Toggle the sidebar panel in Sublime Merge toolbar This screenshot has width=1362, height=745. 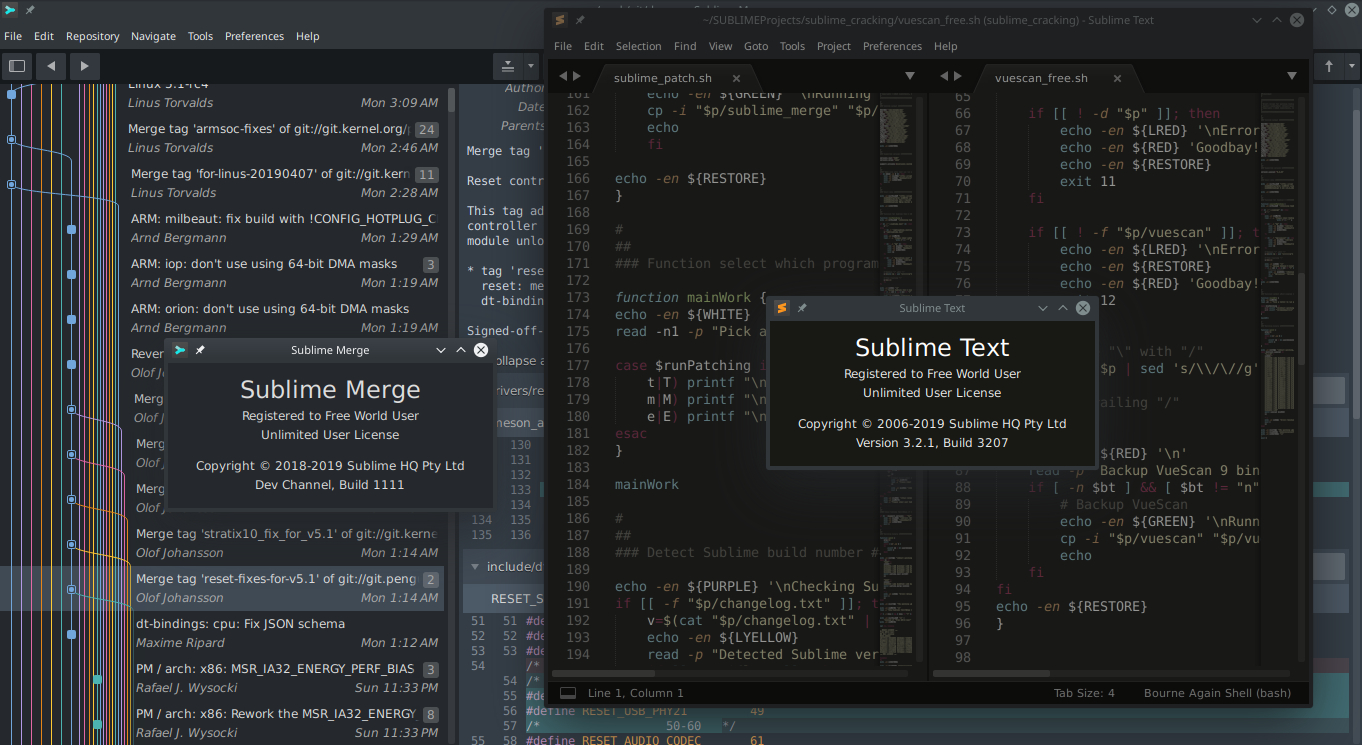click(17, 66)
